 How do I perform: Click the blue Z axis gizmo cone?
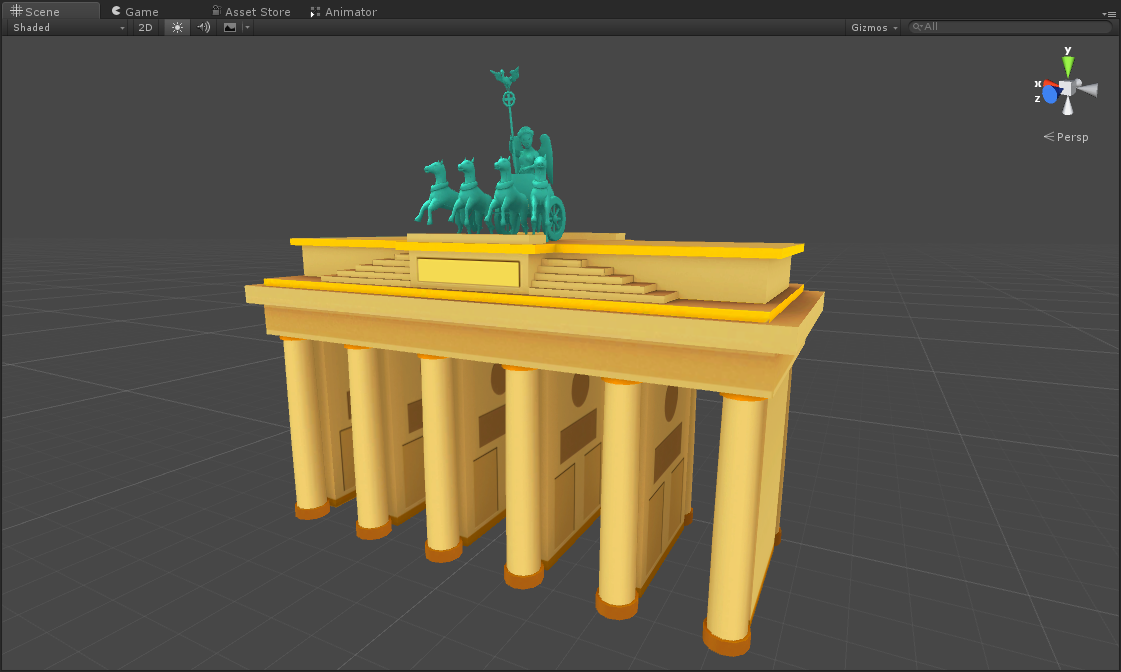[1050, 94]
